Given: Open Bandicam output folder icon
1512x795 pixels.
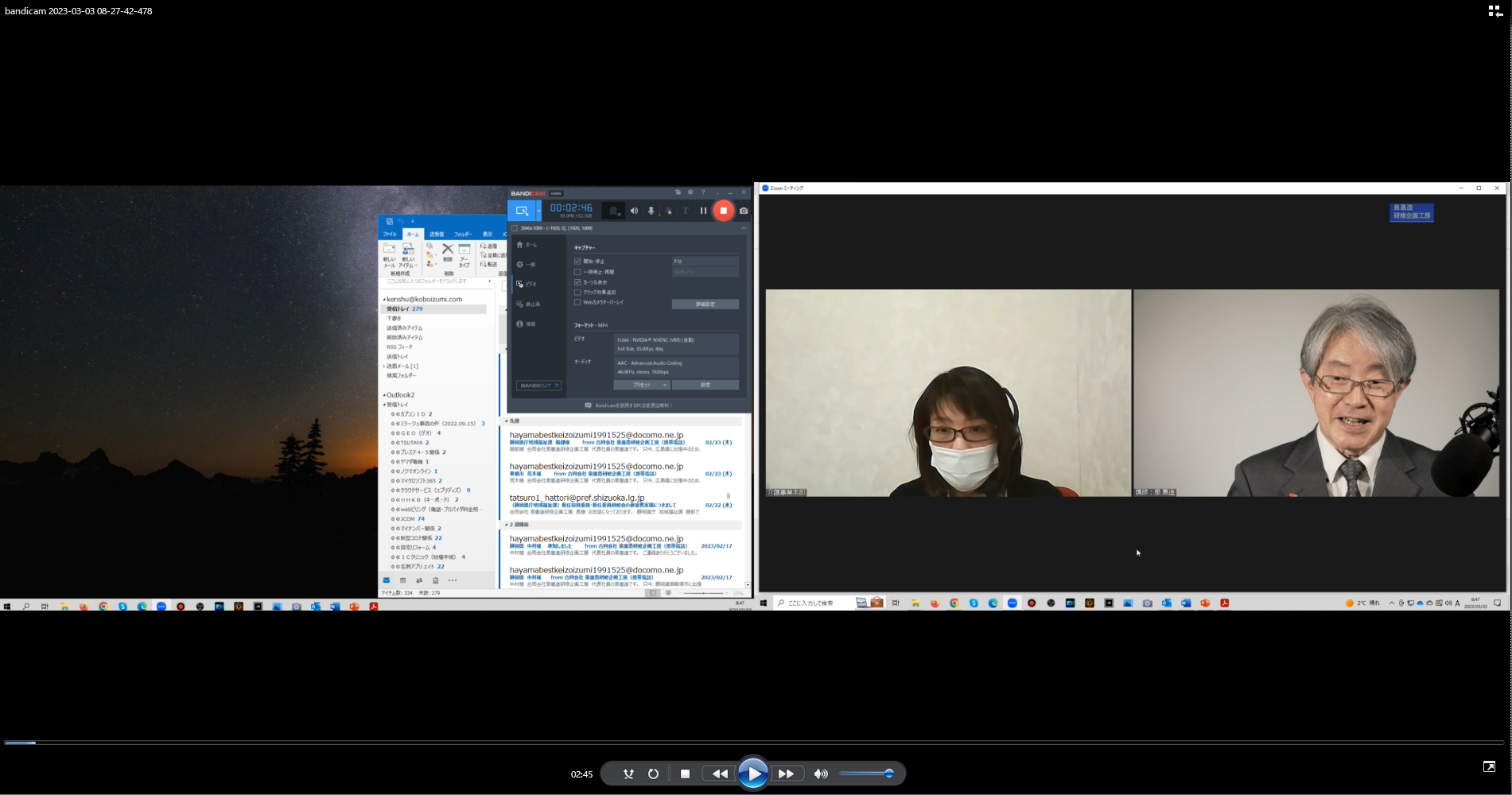Looking at the screenshot, I should pyautogui.click(x=678, y=192).
